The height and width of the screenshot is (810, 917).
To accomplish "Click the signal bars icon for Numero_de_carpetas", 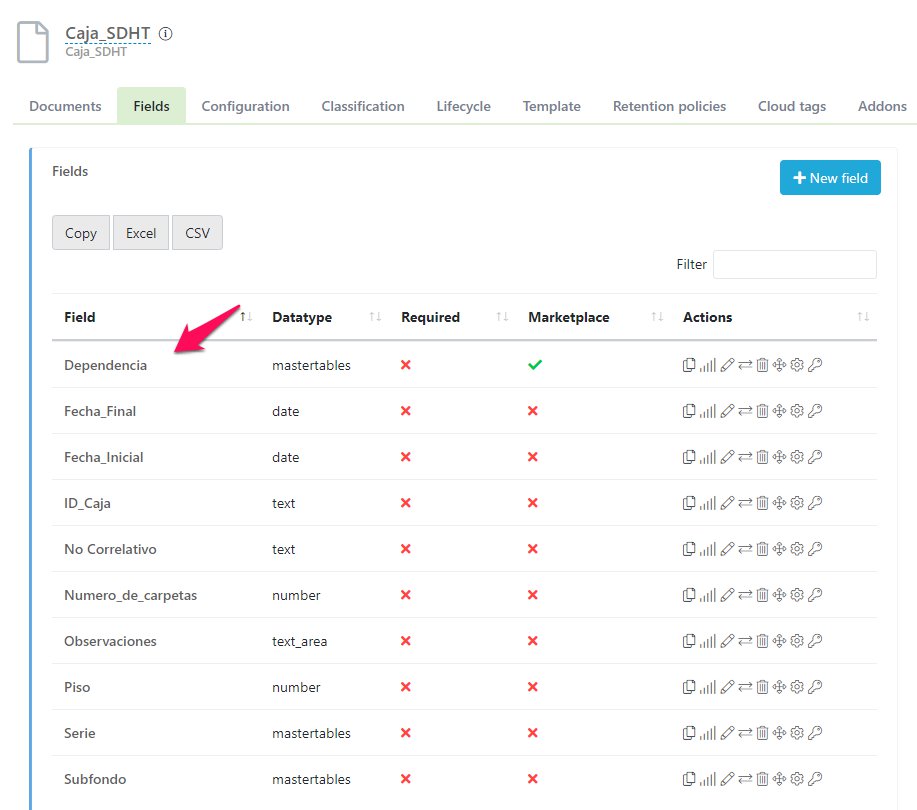I will point(708,595).
